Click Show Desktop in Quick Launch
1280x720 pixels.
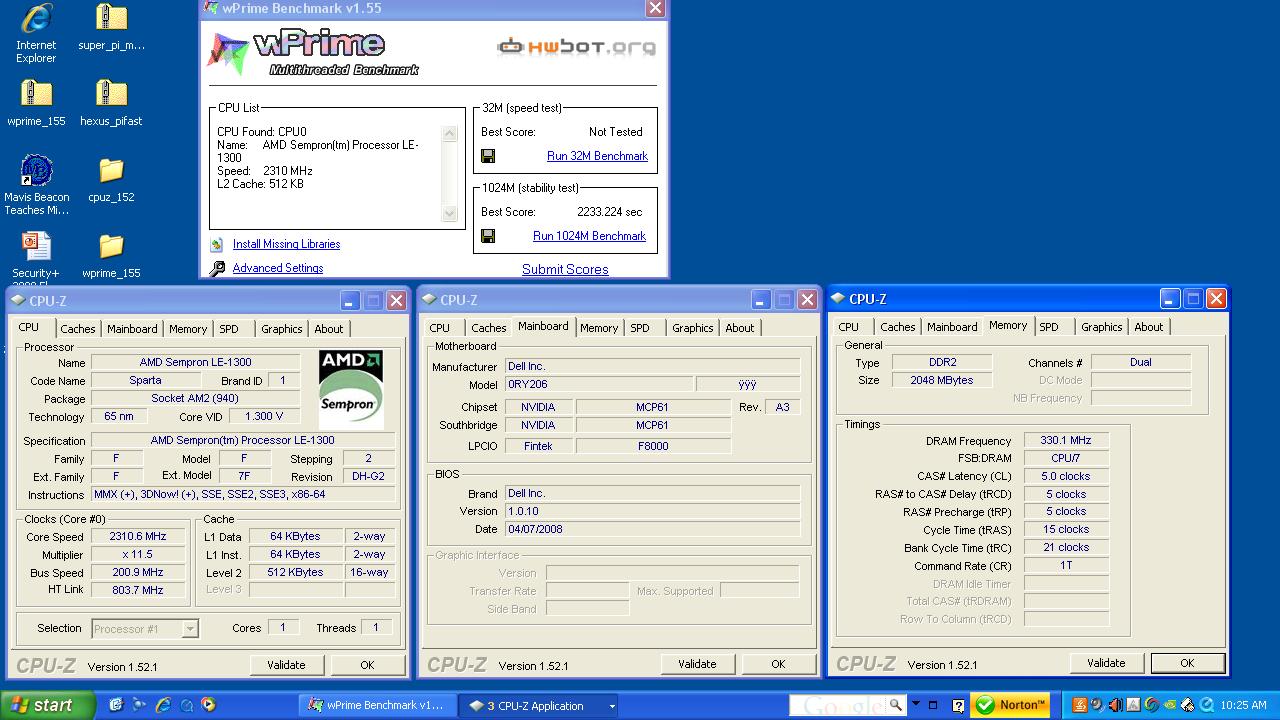point(115,705)
